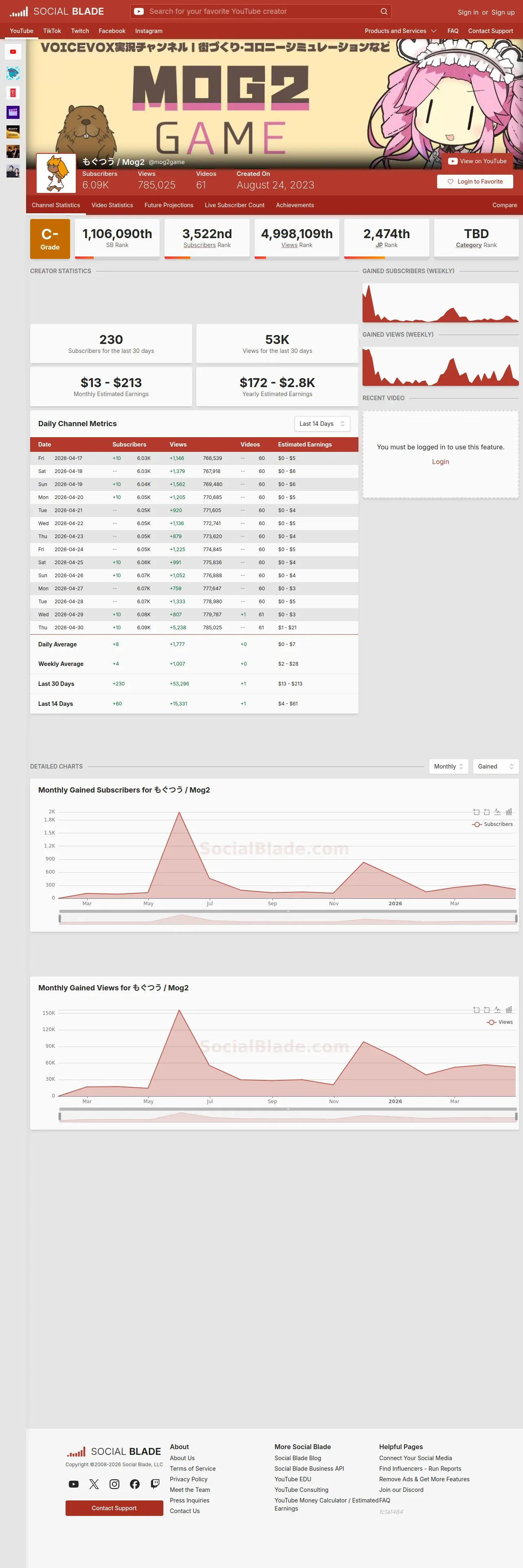523x1568 pixels.
Task: Select the YouTube platform tab
Action: coord(21,31)
